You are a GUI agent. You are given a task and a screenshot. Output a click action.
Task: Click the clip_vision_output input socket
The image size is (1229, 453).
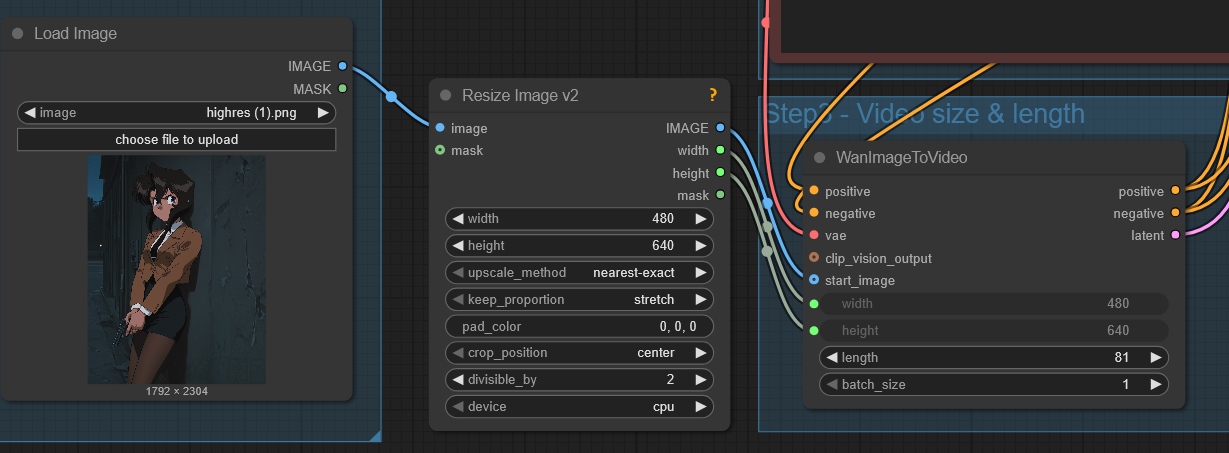coord(814,258)
